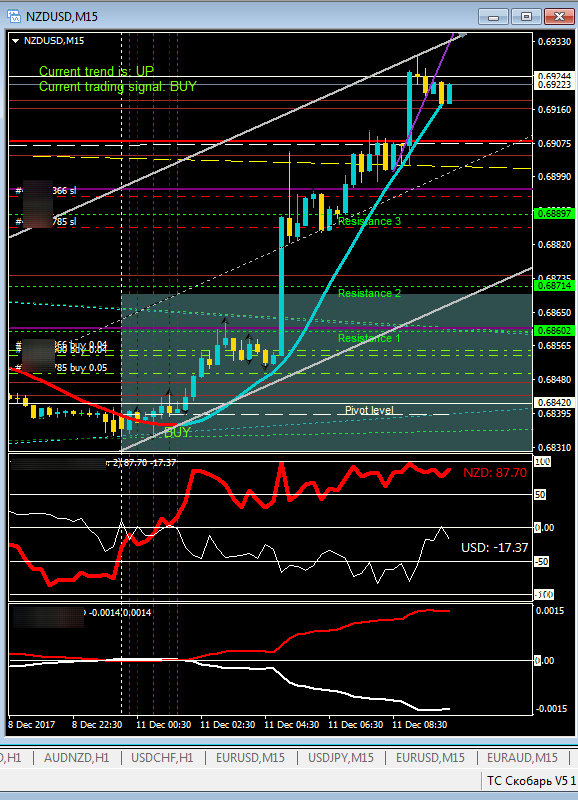Close the NZDUSD,M15 chart window
This screenshot has height=800, width=578.
[559, 17]
